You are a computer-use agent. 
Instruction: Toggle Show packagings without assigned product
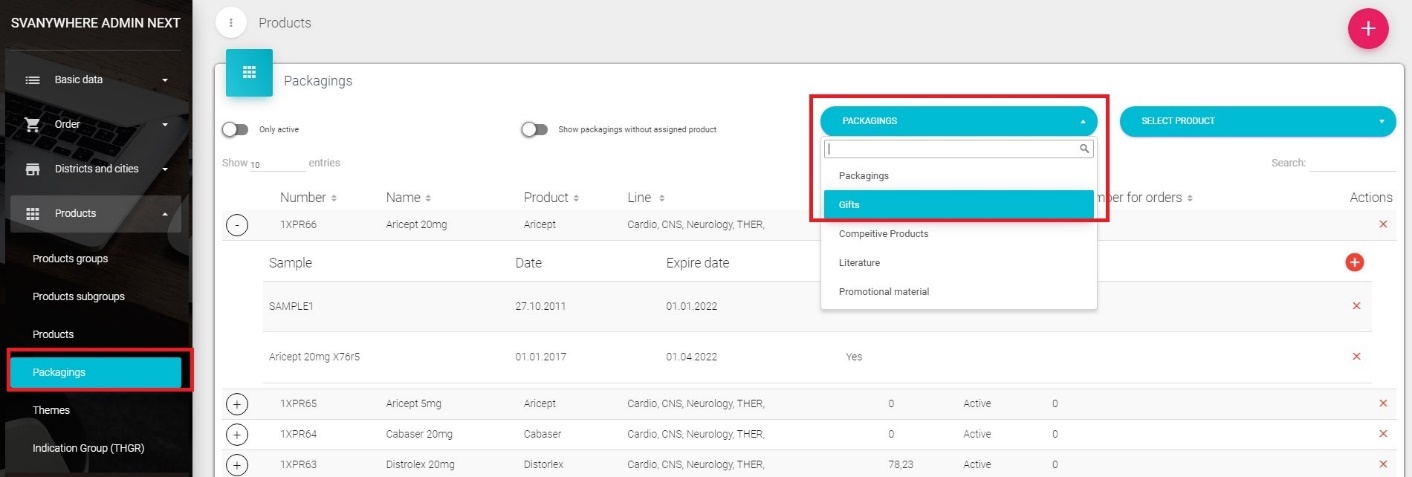pos(534,129)
